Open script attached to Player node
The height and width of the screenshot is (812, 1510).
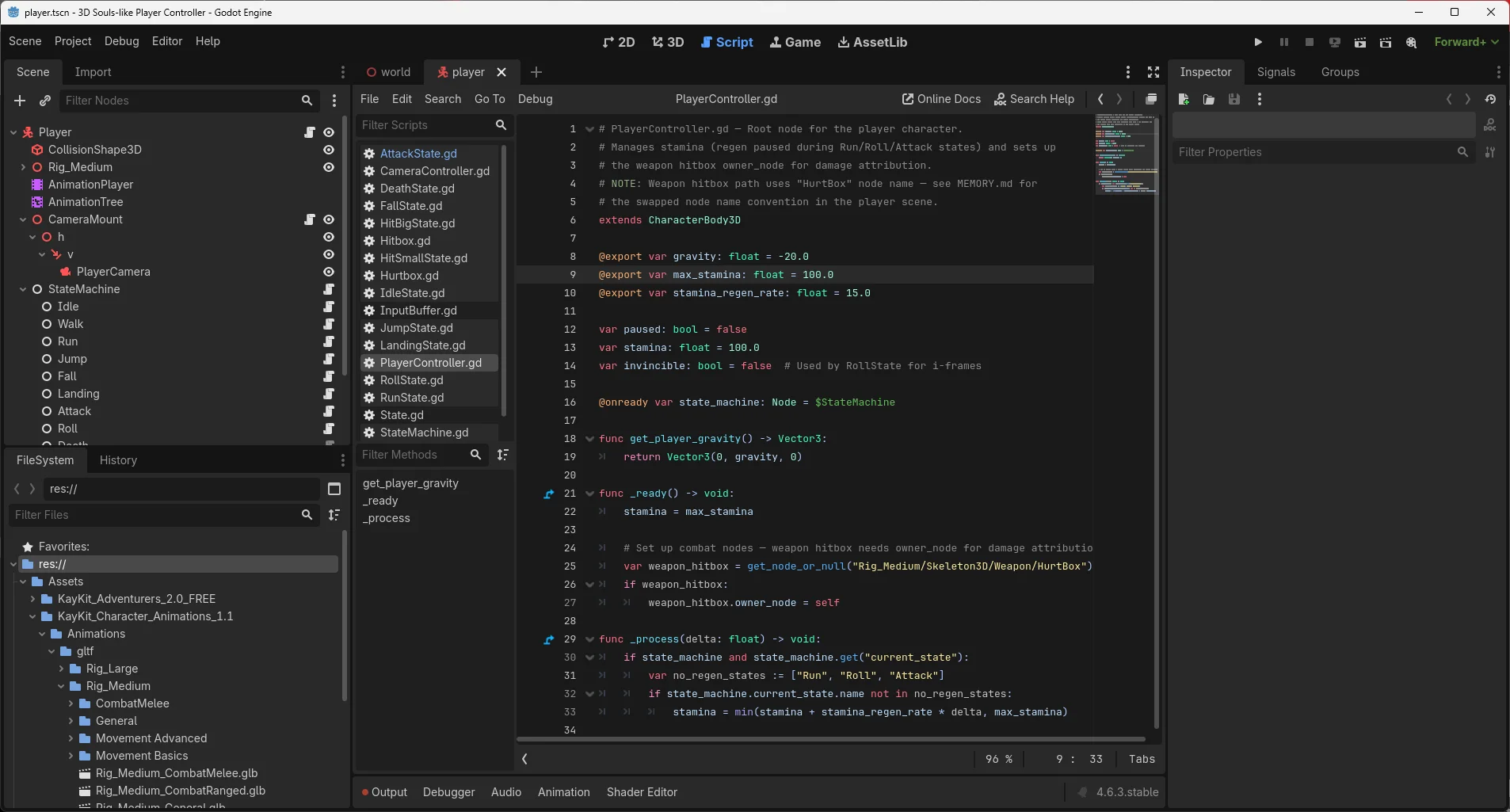(x=310, y=132)
